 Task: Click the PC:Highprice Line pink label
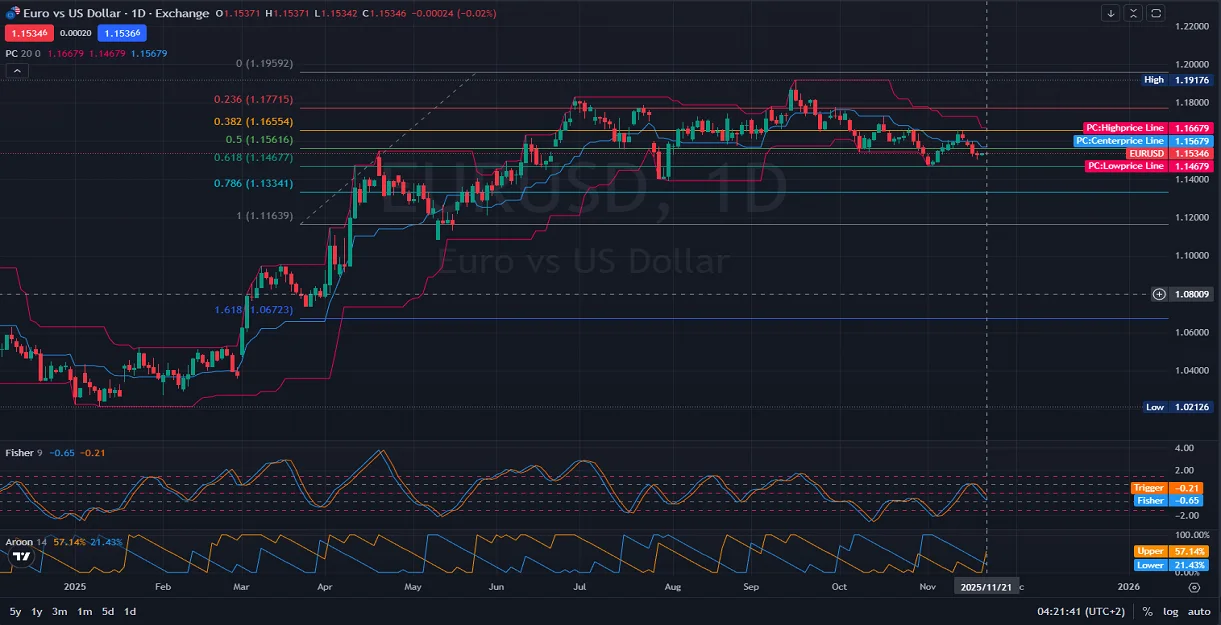[x=1125, y=128]
